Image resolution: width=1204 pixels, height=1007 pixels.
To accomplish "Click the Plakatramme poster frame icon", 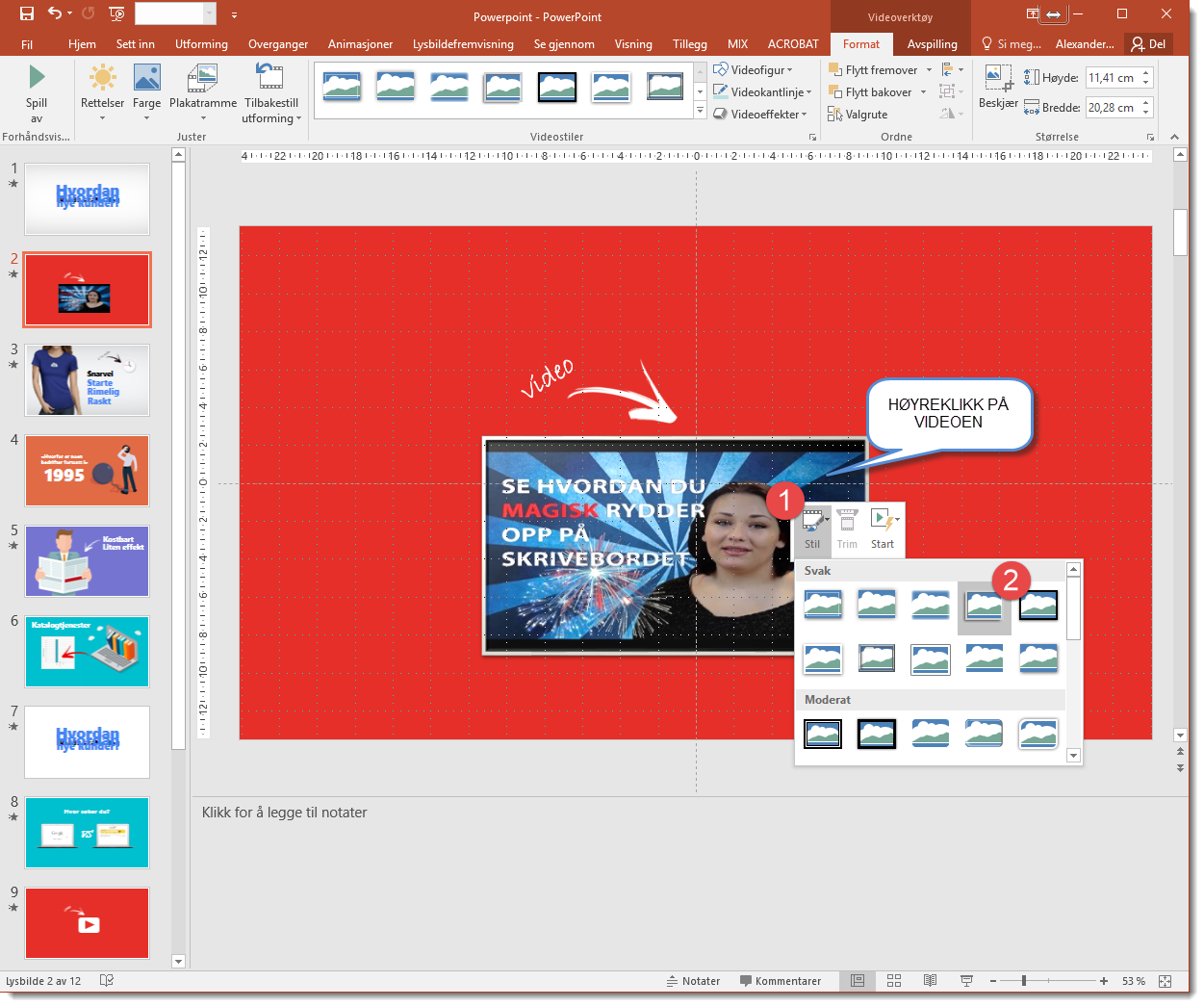I will point(202,78).
